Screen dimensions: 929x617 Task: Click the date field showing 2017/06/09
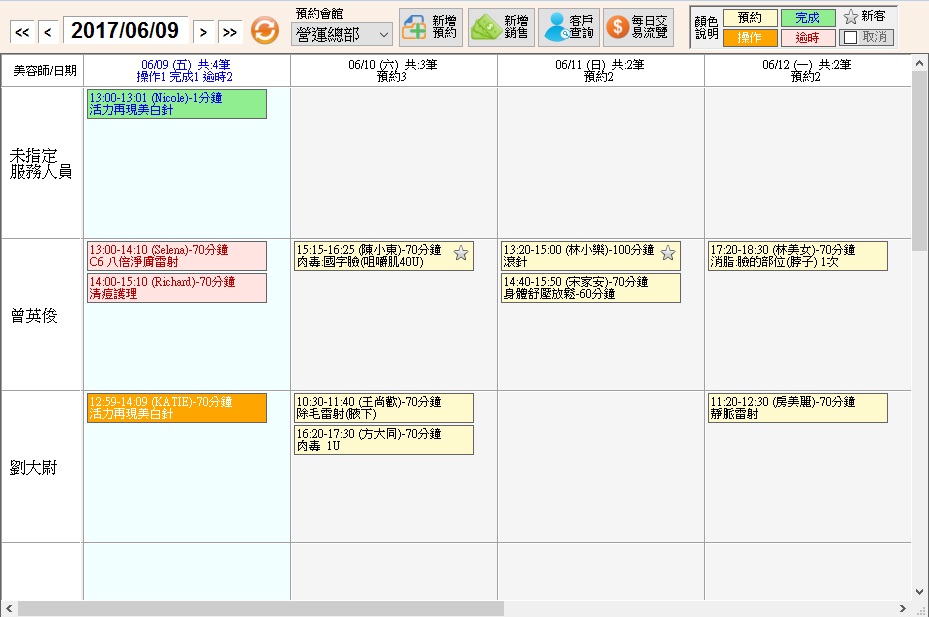pos(125,31)
